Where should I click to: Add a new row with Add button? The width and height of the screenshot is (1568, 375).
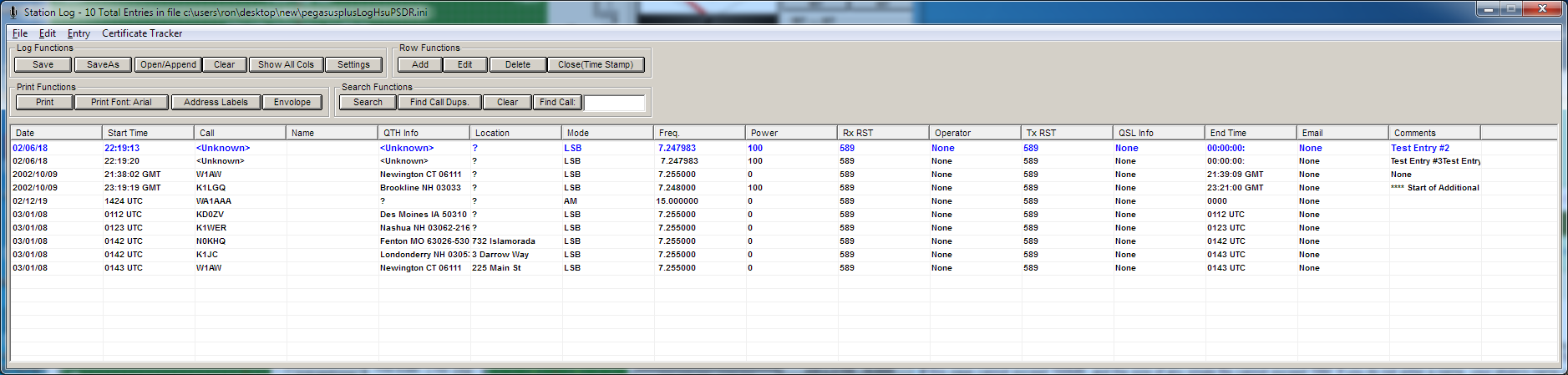click(x=419, y=64)
